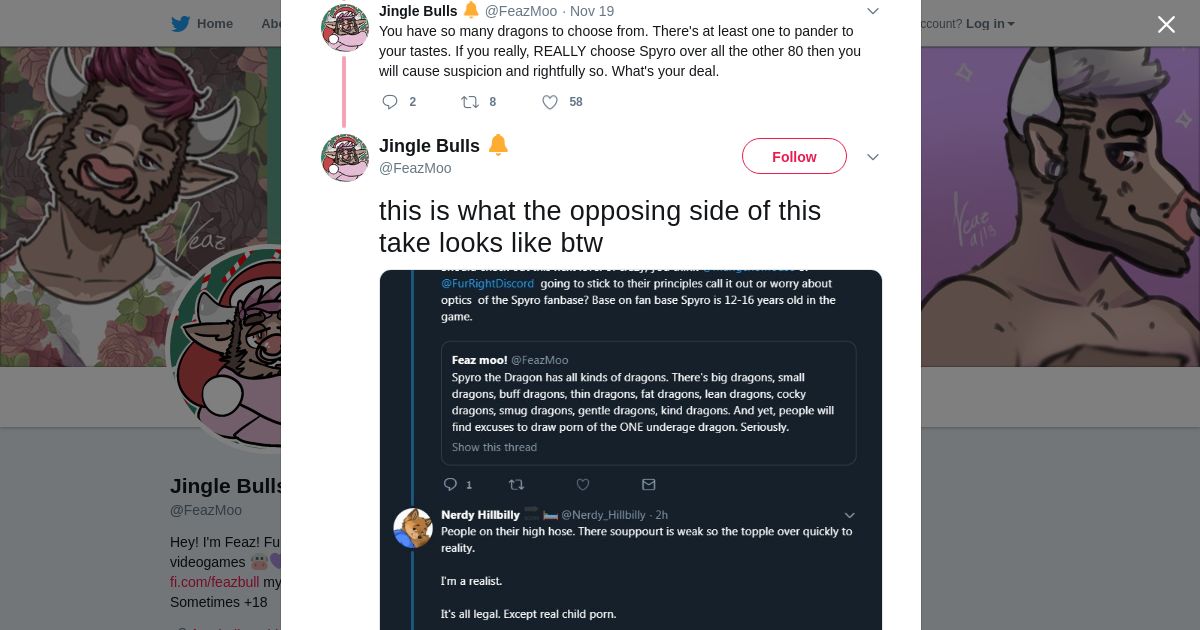
Task: Open the @FeazMoo handle link
Action: 415,168
